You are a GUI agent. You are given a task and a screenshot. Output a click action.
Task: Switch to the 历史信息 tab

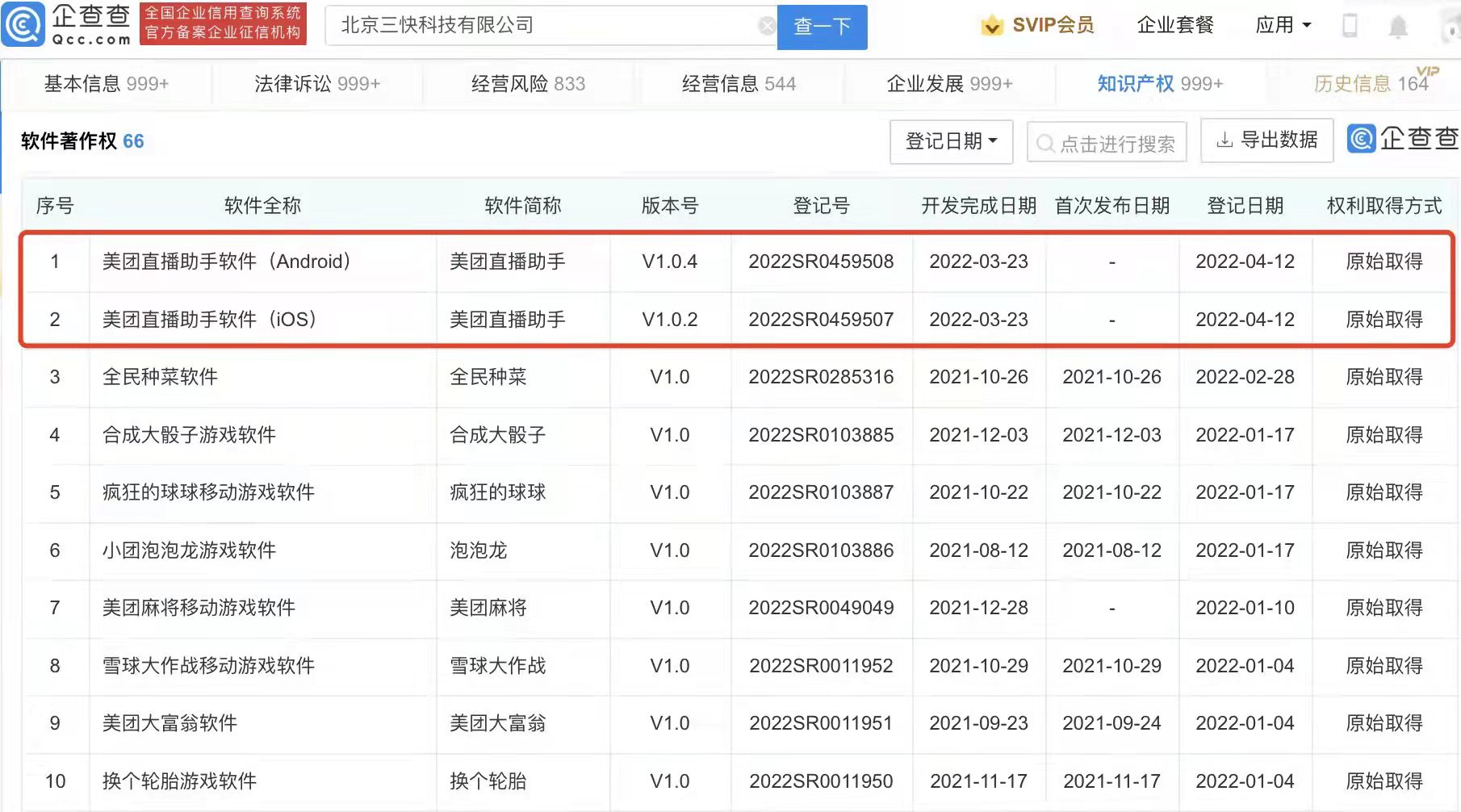pyautogui.click(x=1372, y=84)
